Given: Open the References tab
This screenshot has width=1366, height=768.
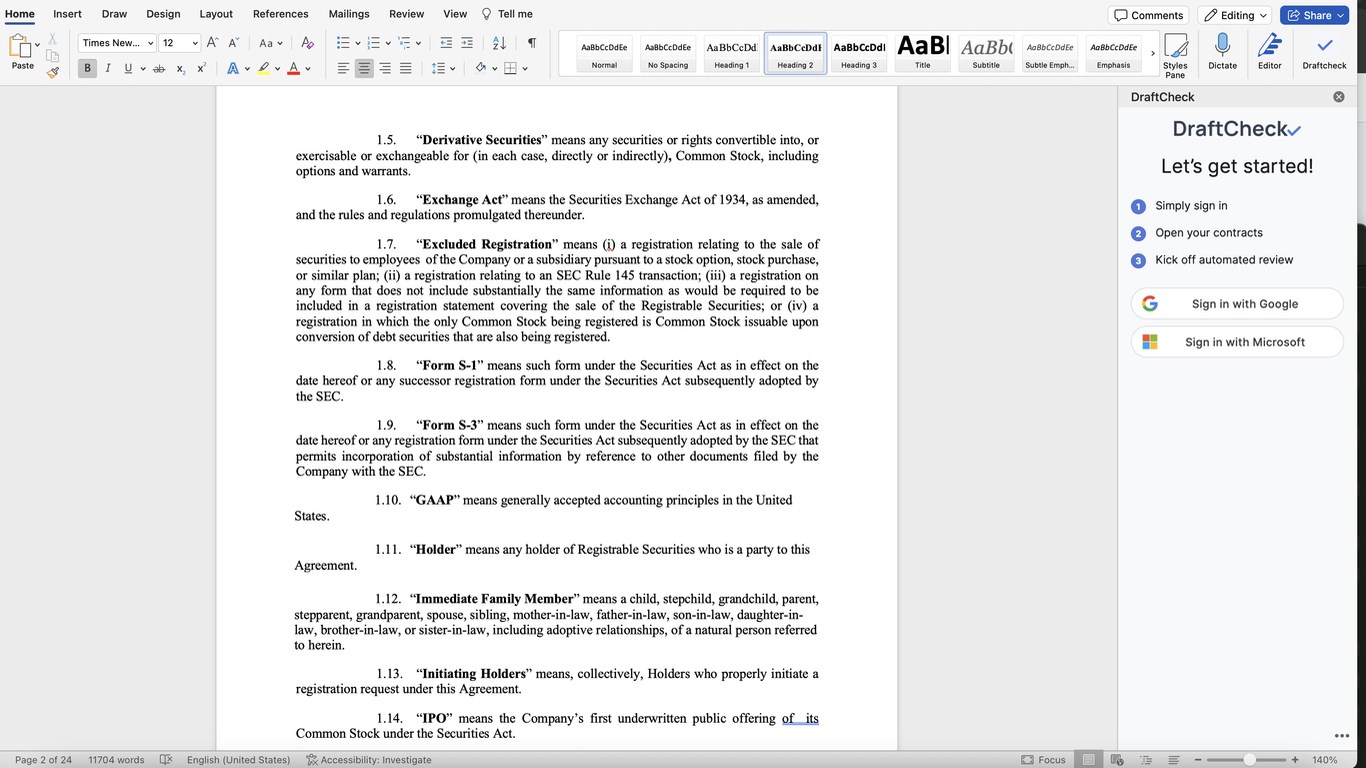Looking at the screenshot, I should pos(281,14).
